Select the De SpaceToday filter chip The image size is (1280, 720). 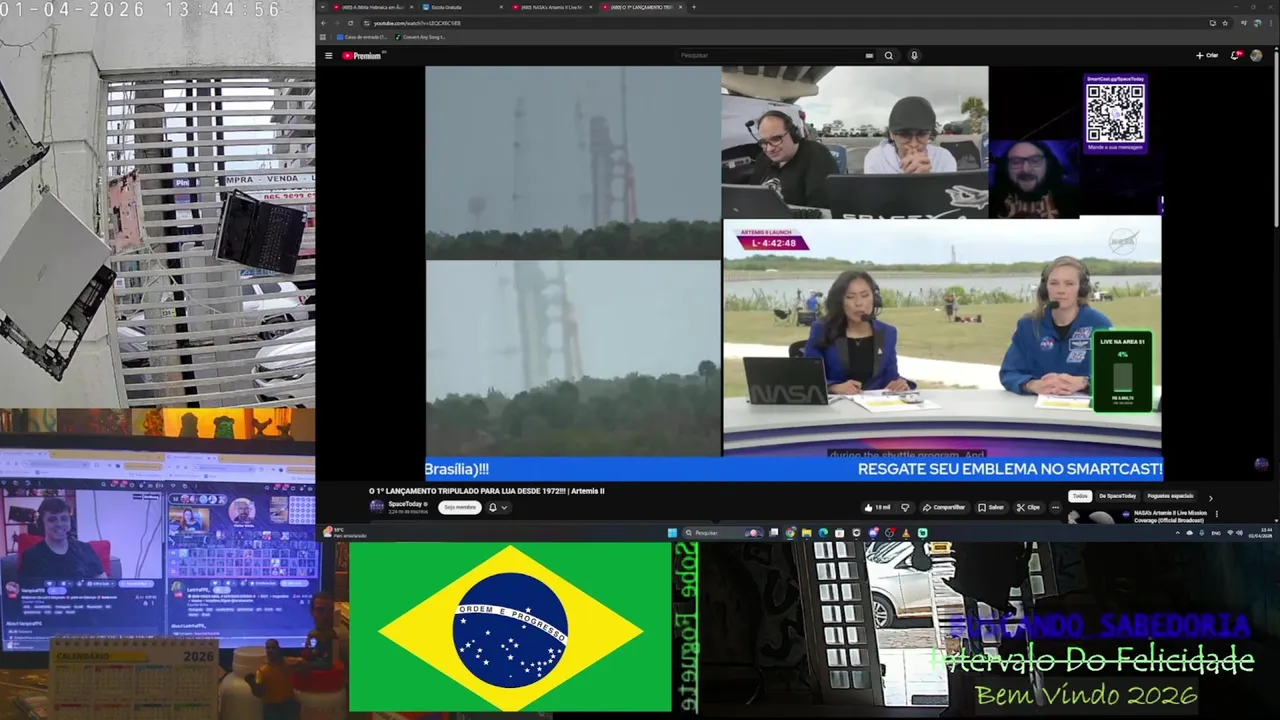[x=1117, y=496]
